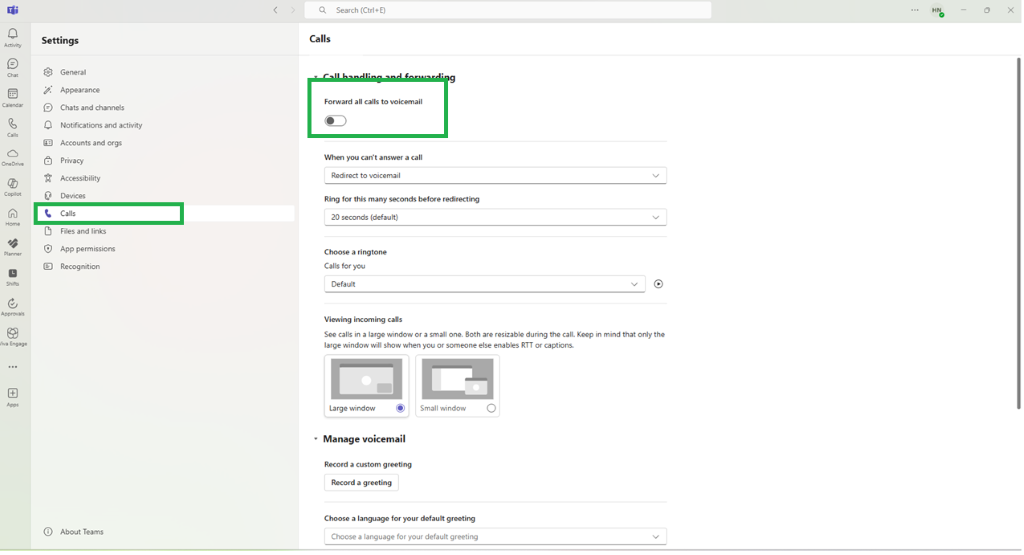Screen dimensions: 1024x555
Task: Go to Home in the left rail
Action: [12, 217]
